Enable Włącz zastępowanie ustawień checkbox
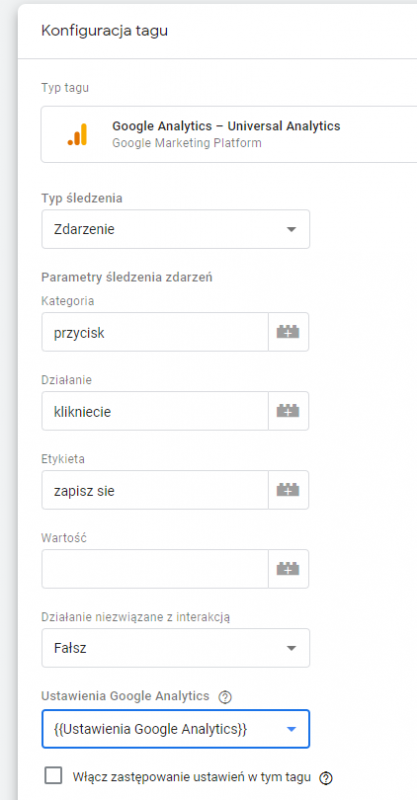Screen dimensions: 417x800 click(53, 776)
